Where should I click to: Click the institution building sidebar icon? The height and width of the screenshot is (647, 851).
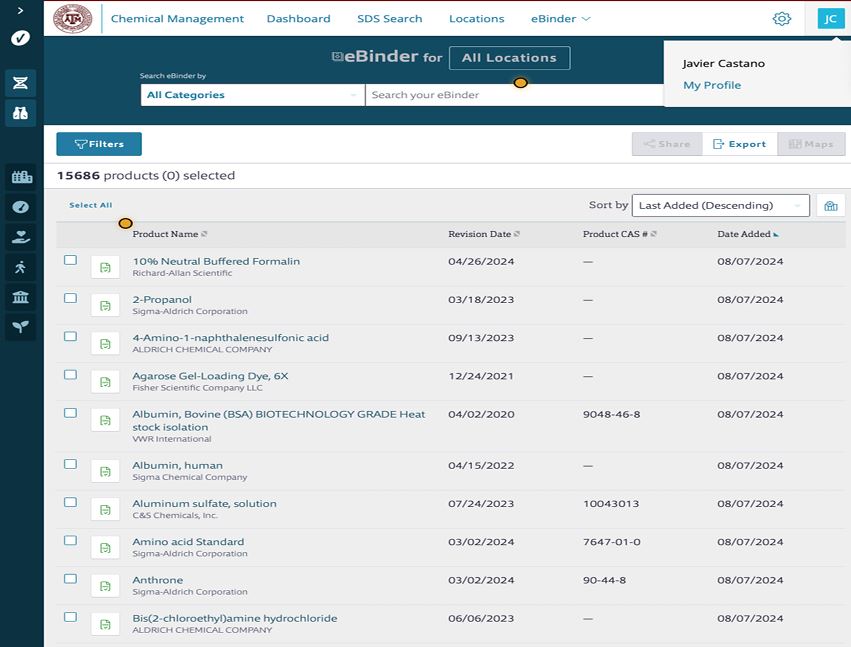tap(21, 297)
